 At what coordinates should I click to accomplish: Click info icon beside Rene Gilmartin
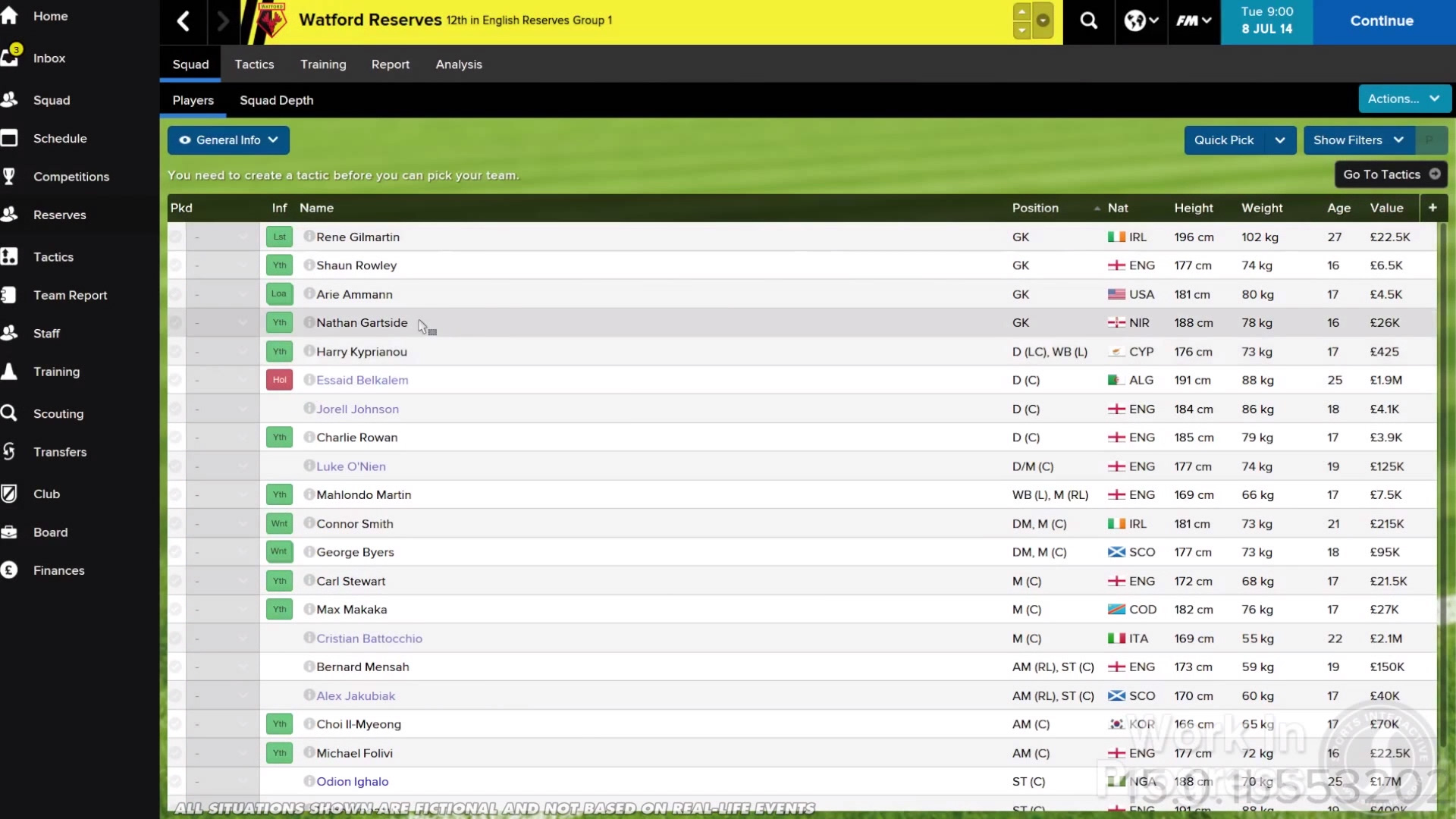tap(309, 237)
